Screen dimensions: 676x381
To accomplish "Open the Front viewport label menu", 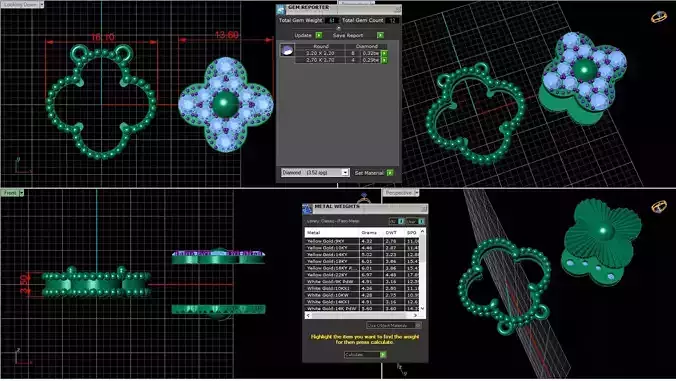I will pos(12,193).
